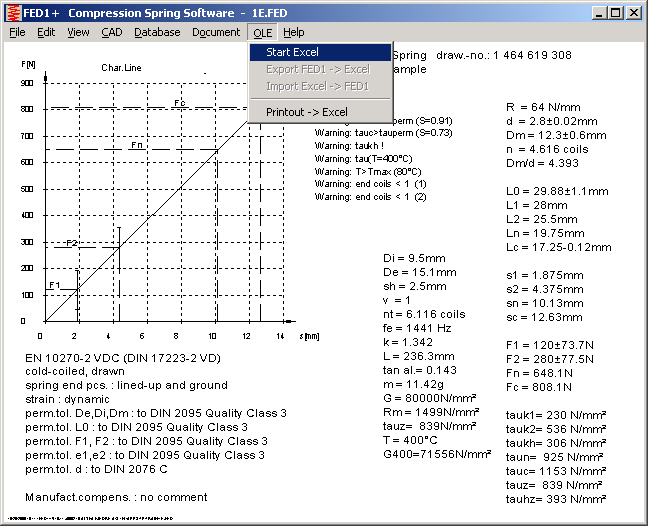The width and height of the screenshot is (648, 526).
Task: Click the 'sn = 10.13mm' text
Action: click(x=545, y=303)
